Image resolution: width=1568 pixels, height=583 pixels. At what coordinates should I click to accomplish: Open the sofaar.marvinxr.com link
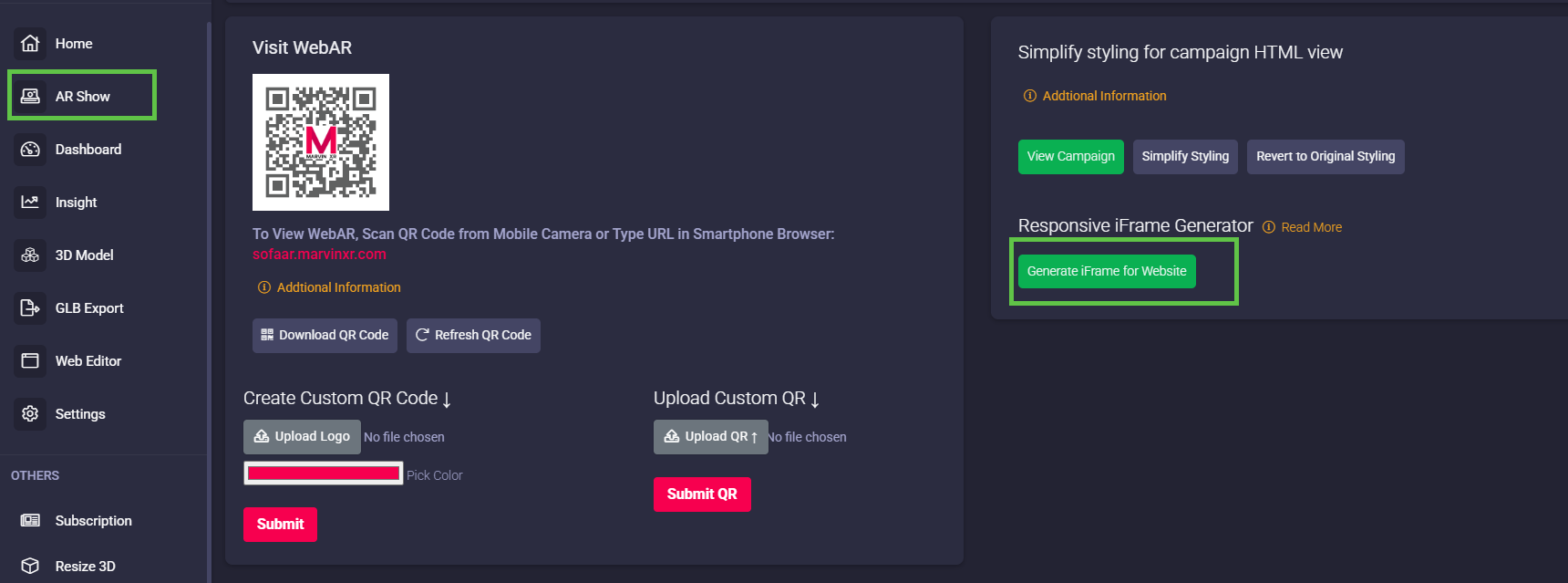point(319,255)
